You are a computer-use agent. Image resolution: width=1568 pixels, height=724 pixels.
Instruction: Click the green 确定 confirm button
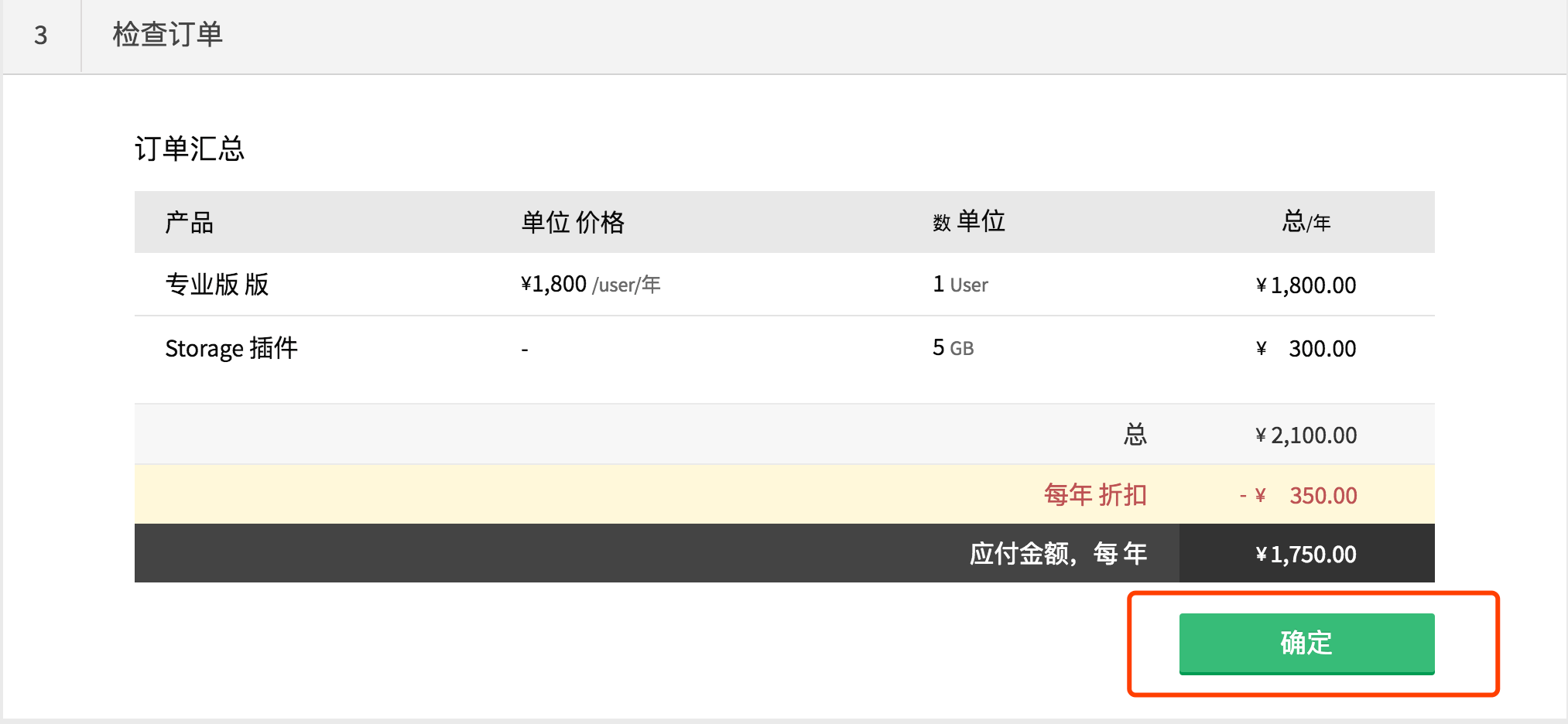click(1306, 643)
